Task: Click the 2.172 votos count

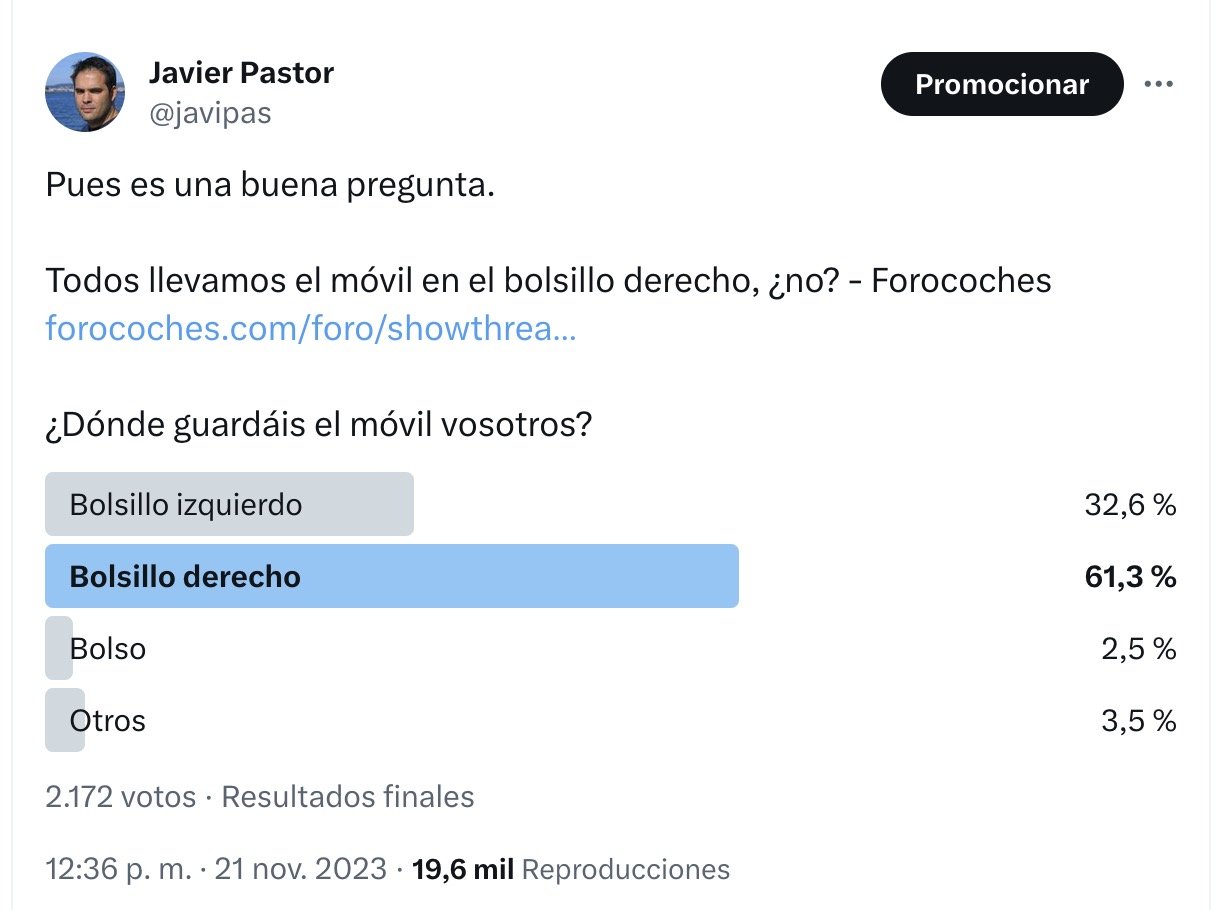Action: pos(120,797)
